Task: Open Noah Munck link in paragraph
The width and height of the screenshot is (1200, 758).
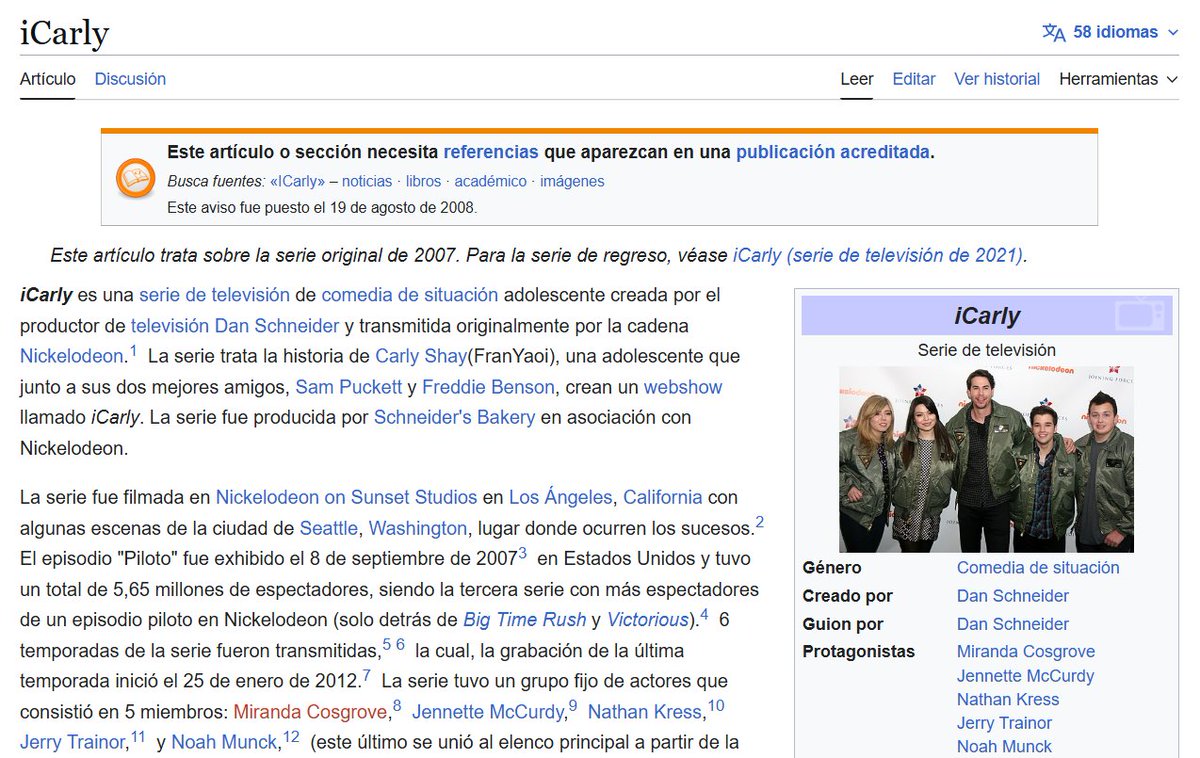Action: click(225, 742)
